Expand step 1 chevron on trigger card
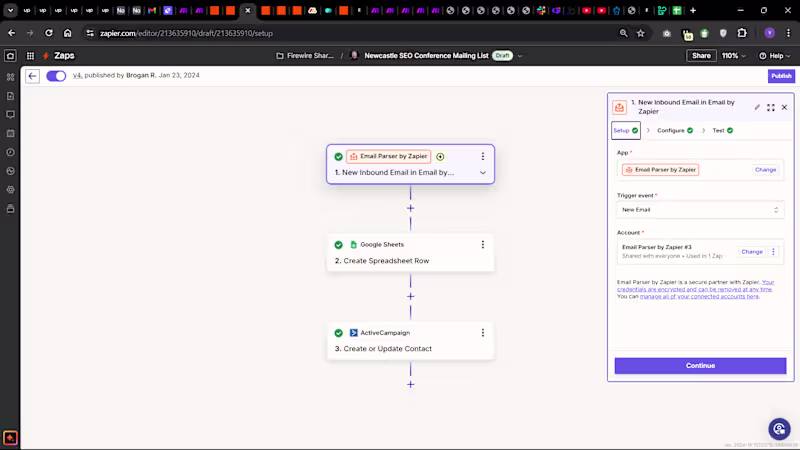Screen dimensions: 800x450 coord(483,173)
